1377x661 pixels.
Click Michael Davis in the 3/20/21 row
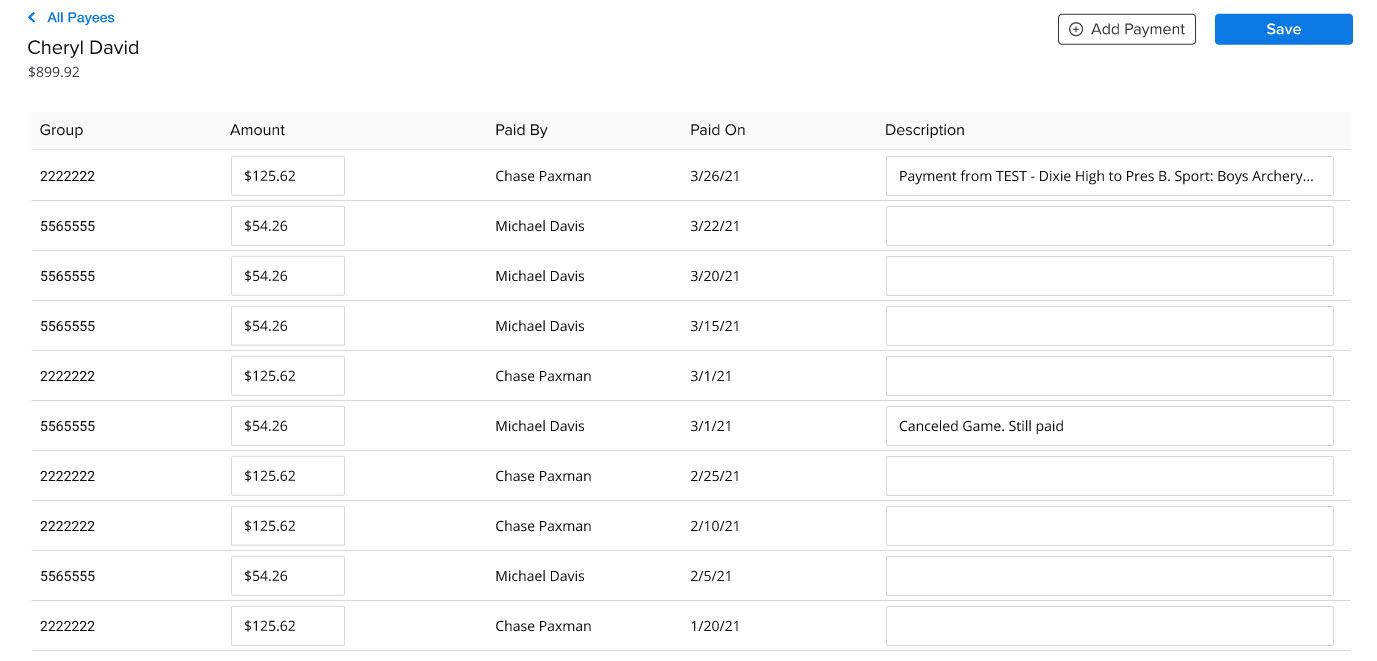(540, 276)
